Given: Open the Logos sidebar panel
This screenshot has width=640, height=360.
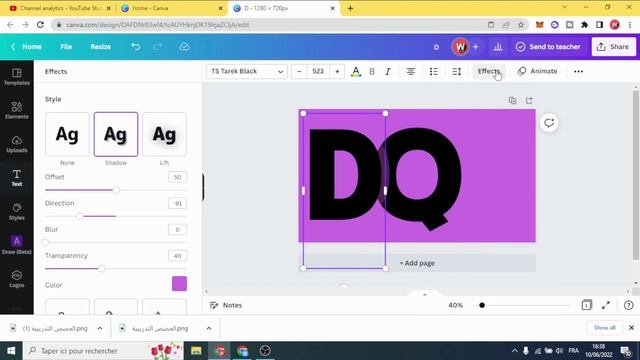Looking at the screenshot, I should (17, 279).
